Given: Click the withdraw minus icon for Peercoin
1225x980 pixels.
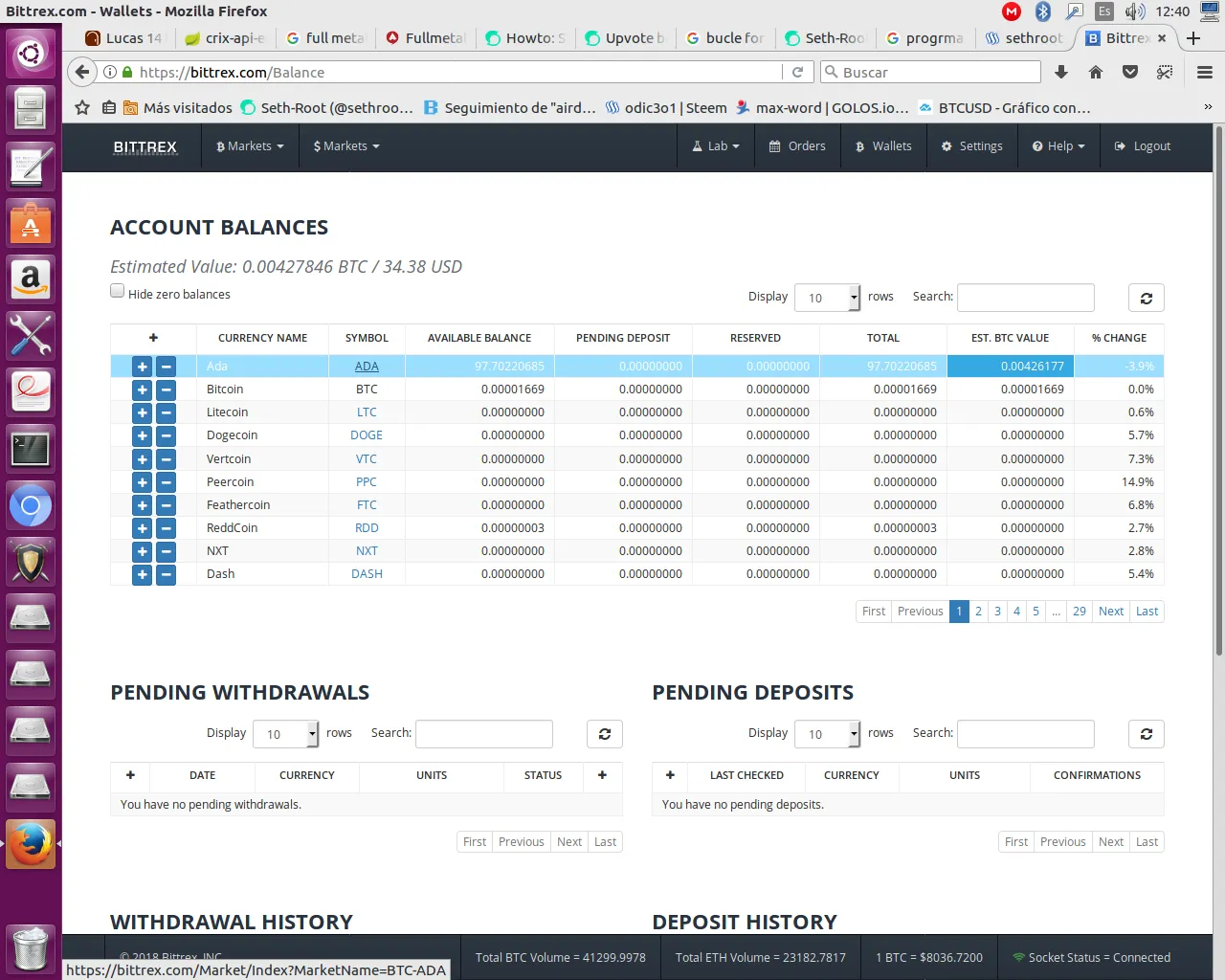Looking at the screenshot, I should pos(166,482).
